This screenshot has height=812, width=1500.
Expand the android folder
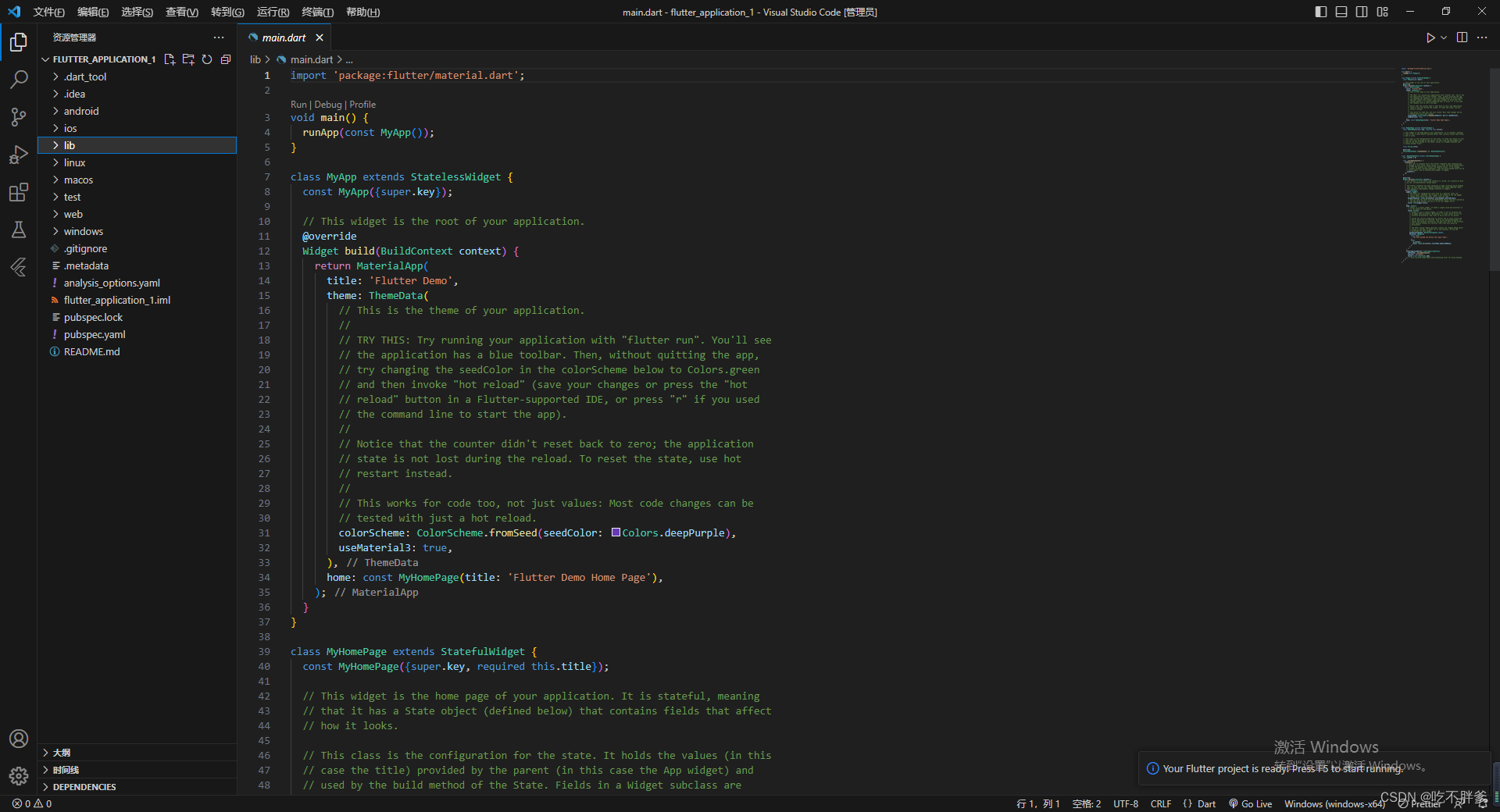click(137, 111)
